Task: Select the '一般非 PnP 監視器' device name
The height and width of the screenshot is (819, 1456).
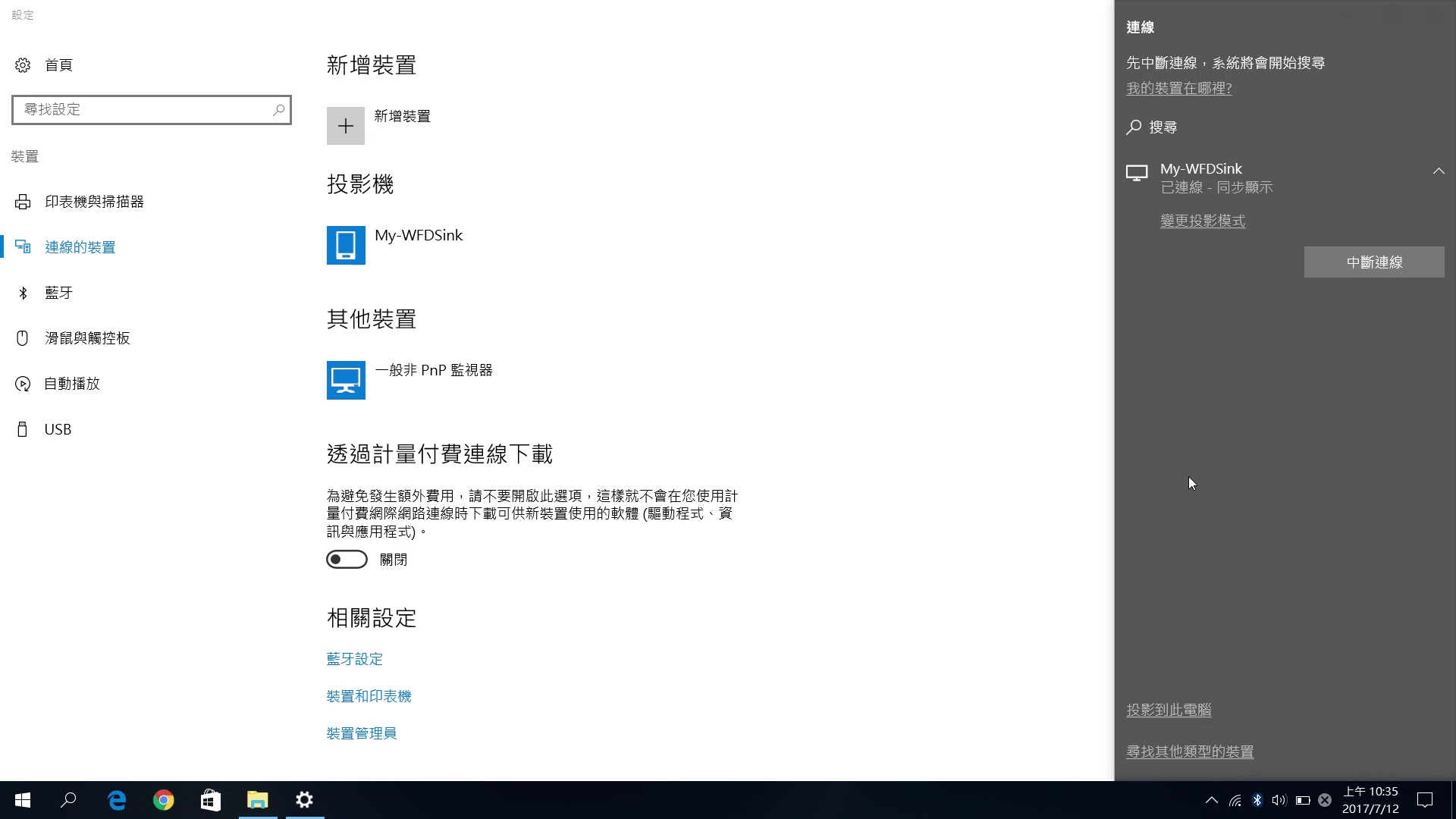Action: coord(434,370)
